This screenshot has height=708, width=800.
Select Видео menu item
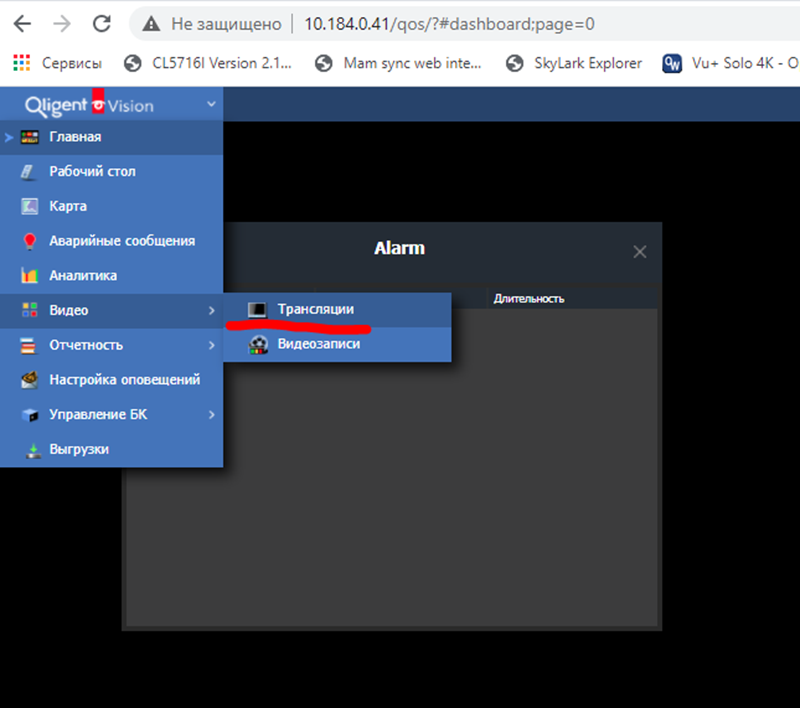tap(111, 311)
